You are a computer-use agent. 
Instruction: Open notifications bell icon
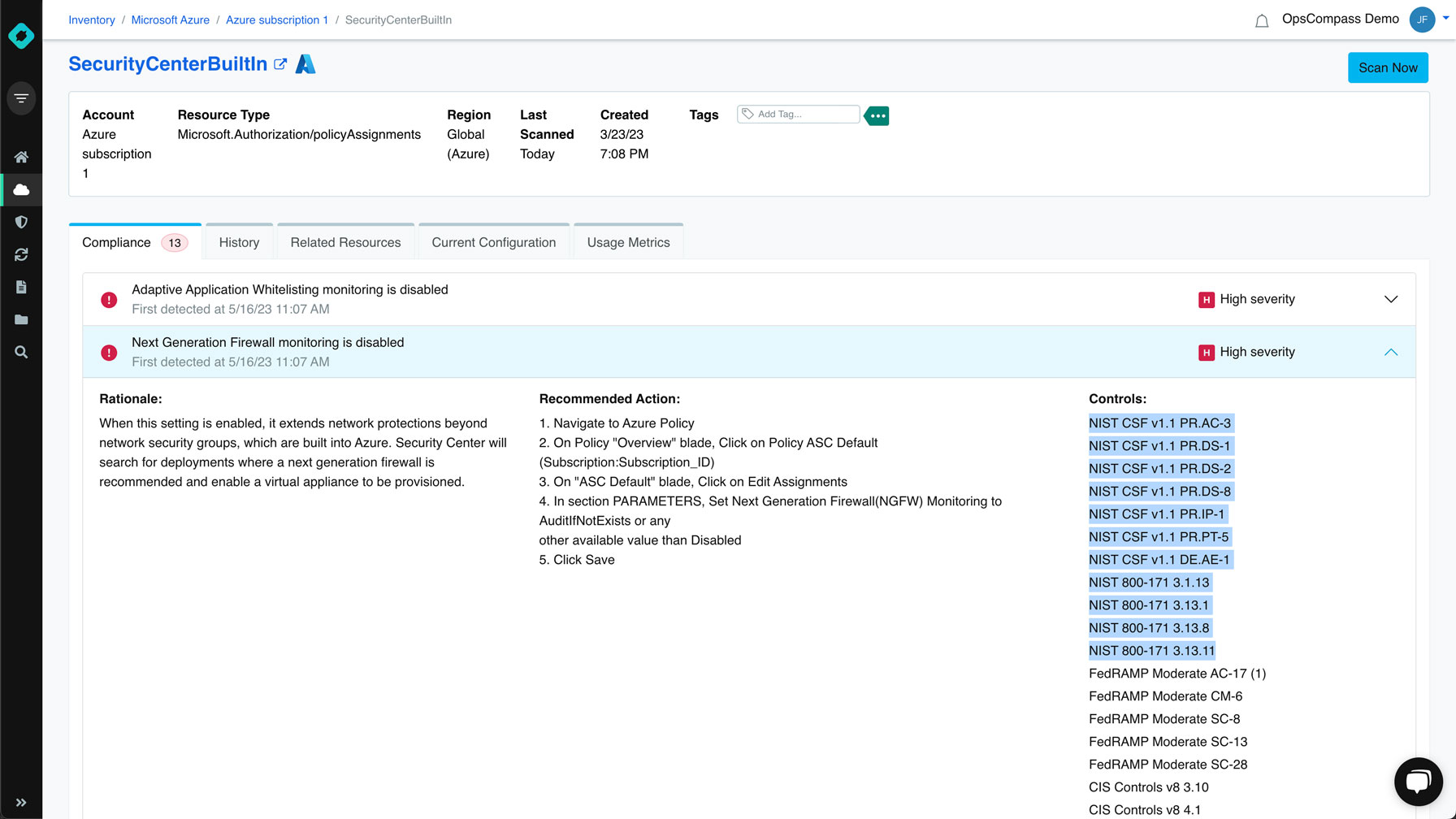1262,21
